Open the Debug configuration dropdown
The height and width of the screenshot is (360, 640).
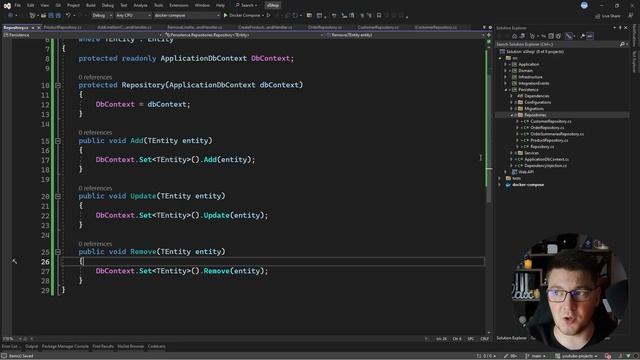pos(102,16)
